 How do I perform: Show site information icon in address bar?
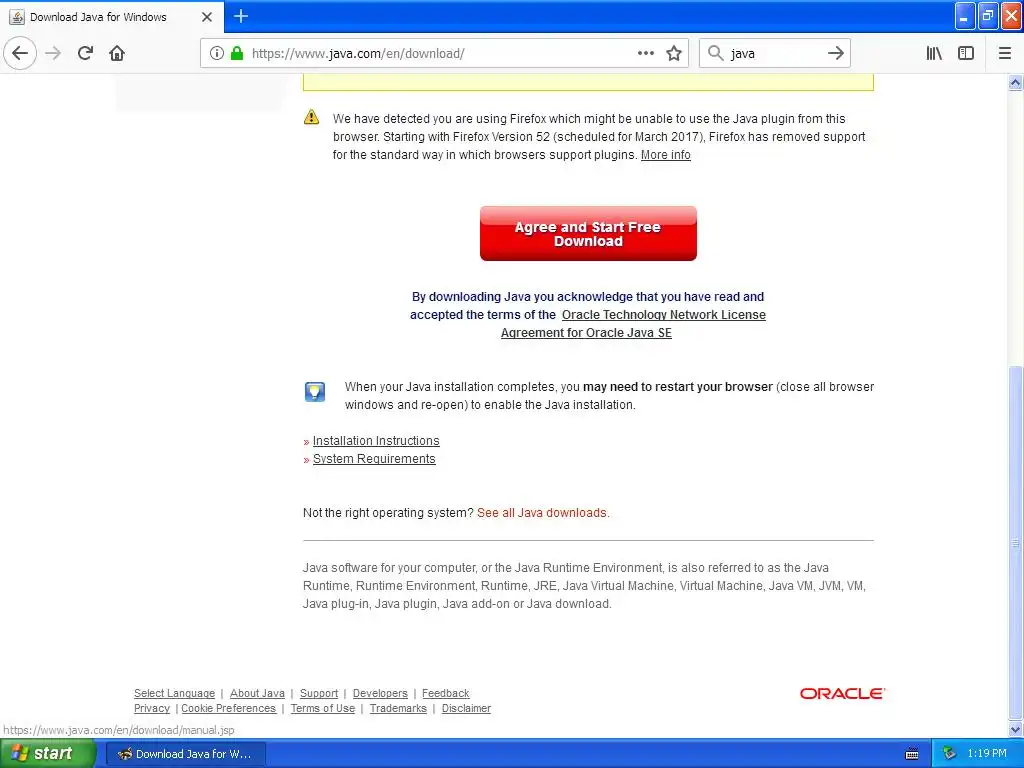(216, 54)
